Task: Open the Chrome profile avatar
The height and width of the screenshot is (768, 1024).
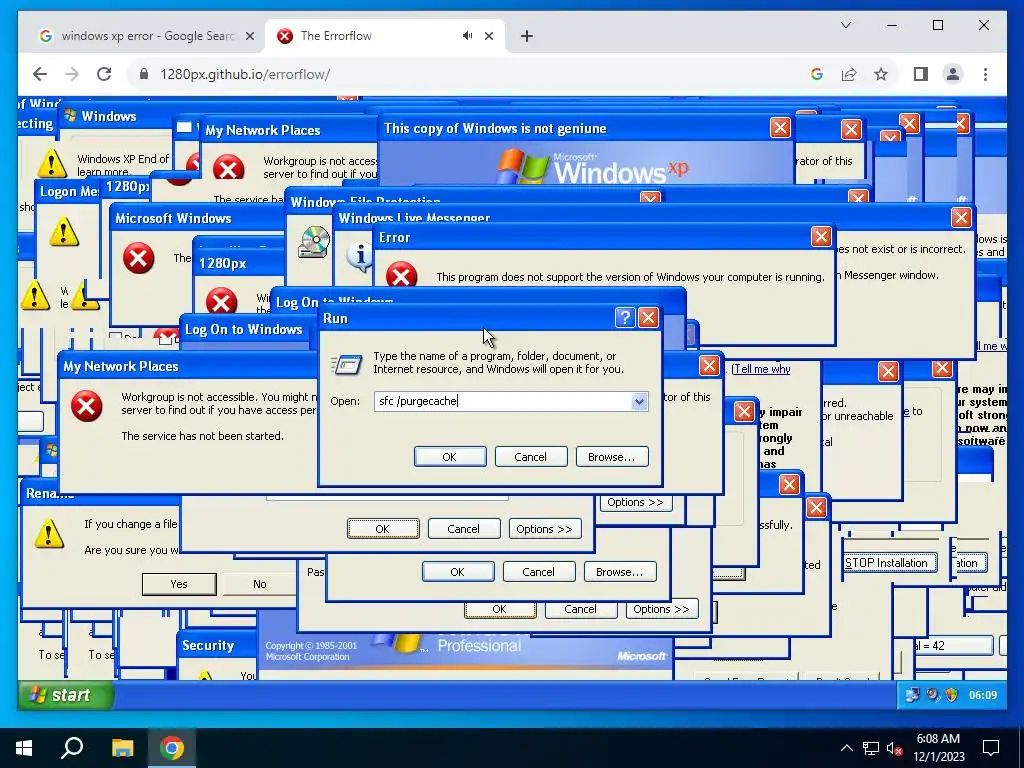Action: [x=953, y=74]
